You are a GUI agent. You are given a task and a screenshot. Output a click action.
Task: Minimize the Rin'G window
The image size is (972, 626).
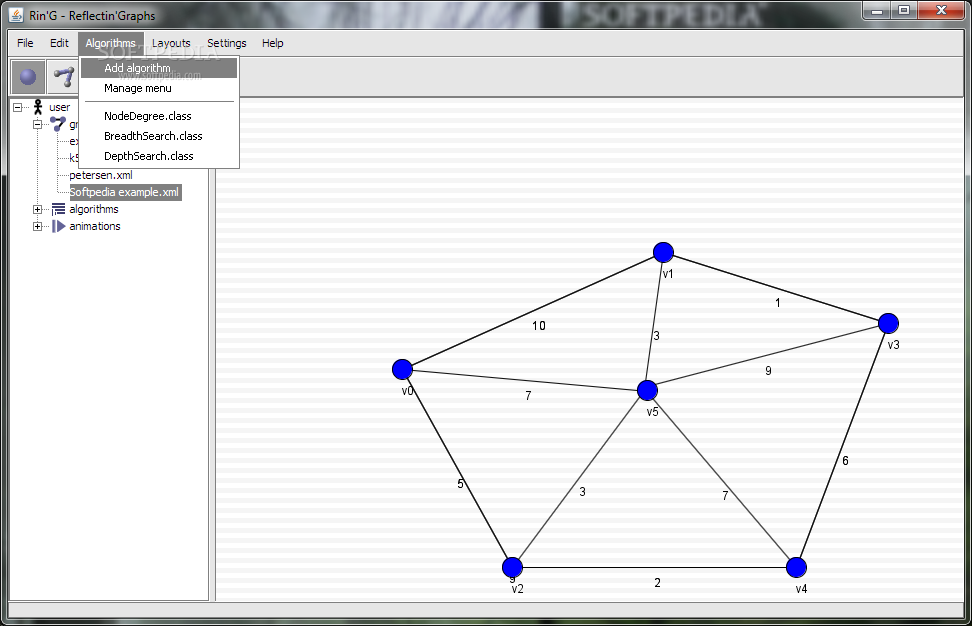(x=877, y=10)
